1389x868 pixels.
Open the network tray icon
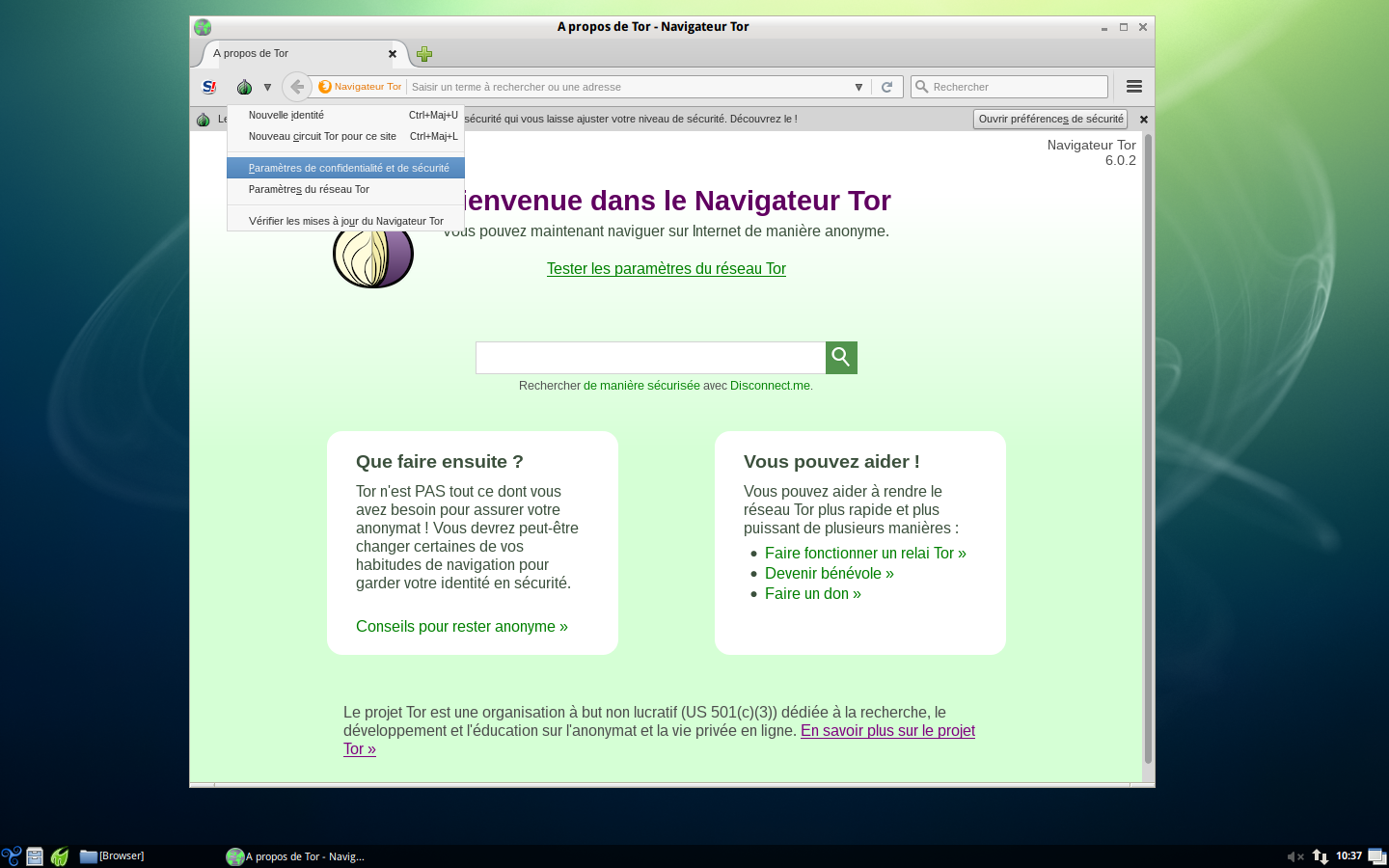1321,856
